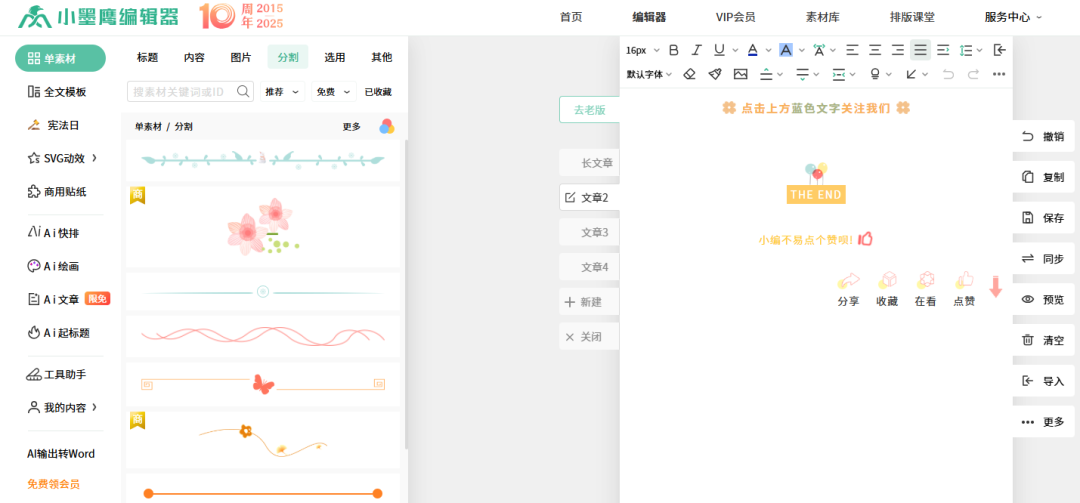Open 商用贴纸 in the sidebar
The width and height of the screenshot is (1080, 503).
(57, 192)
